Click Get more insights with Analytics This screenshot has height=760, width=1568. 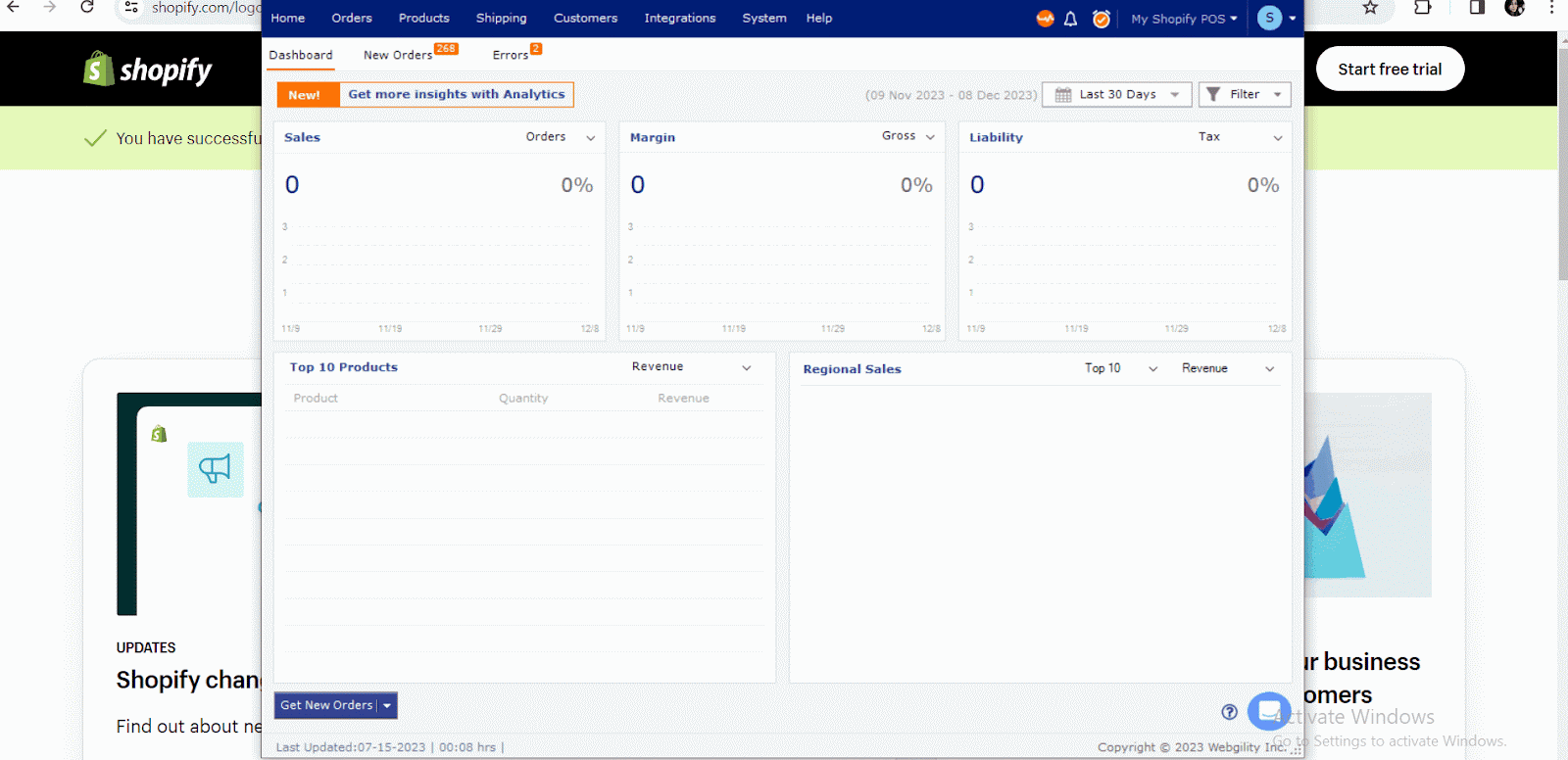pyautogui.click(x=457, y=94)
